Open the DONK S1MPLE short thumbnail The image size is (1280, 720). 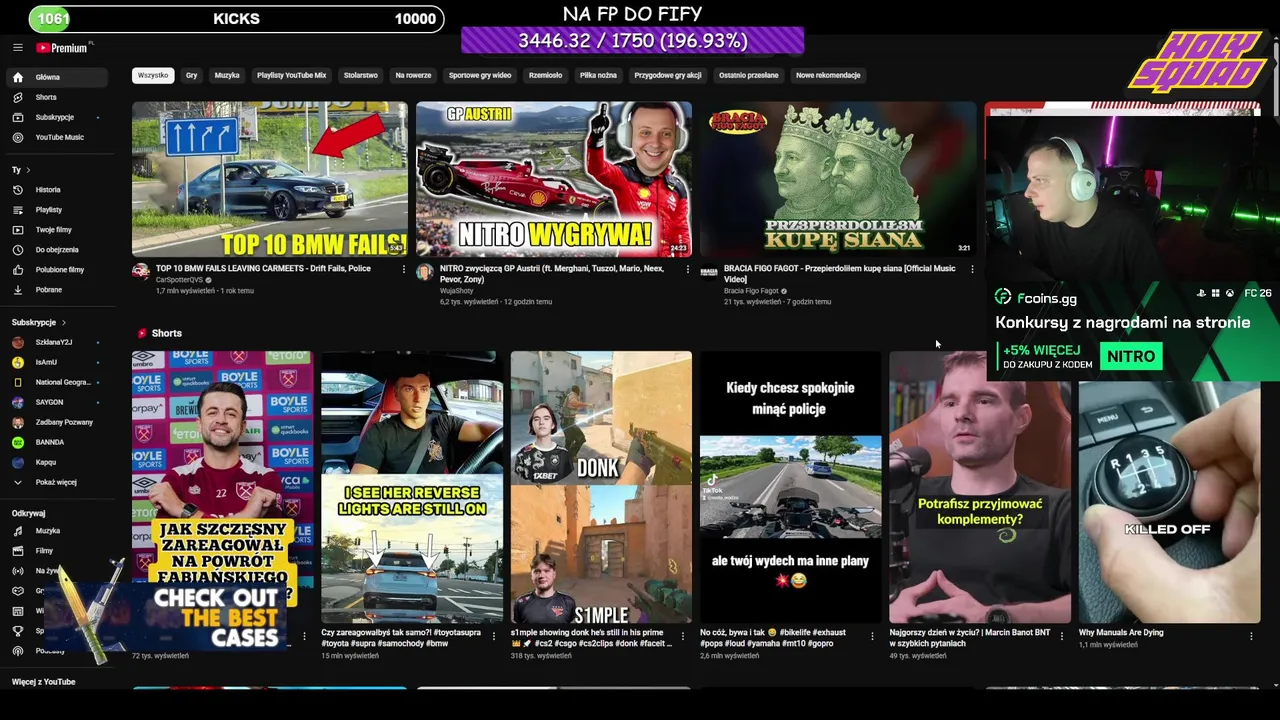601,487
